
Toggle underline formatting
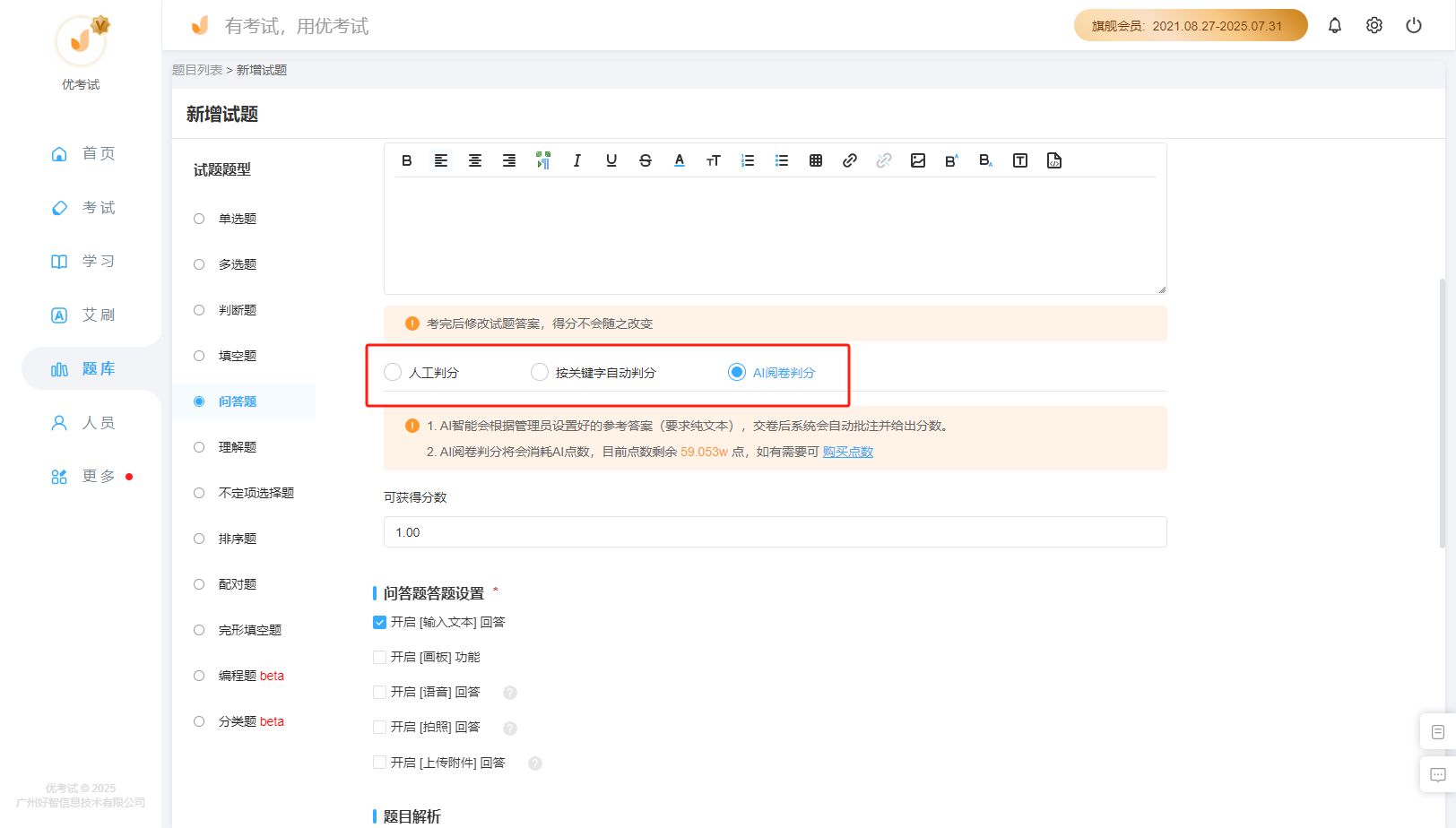pyautogui.click(x=611, y=160)
